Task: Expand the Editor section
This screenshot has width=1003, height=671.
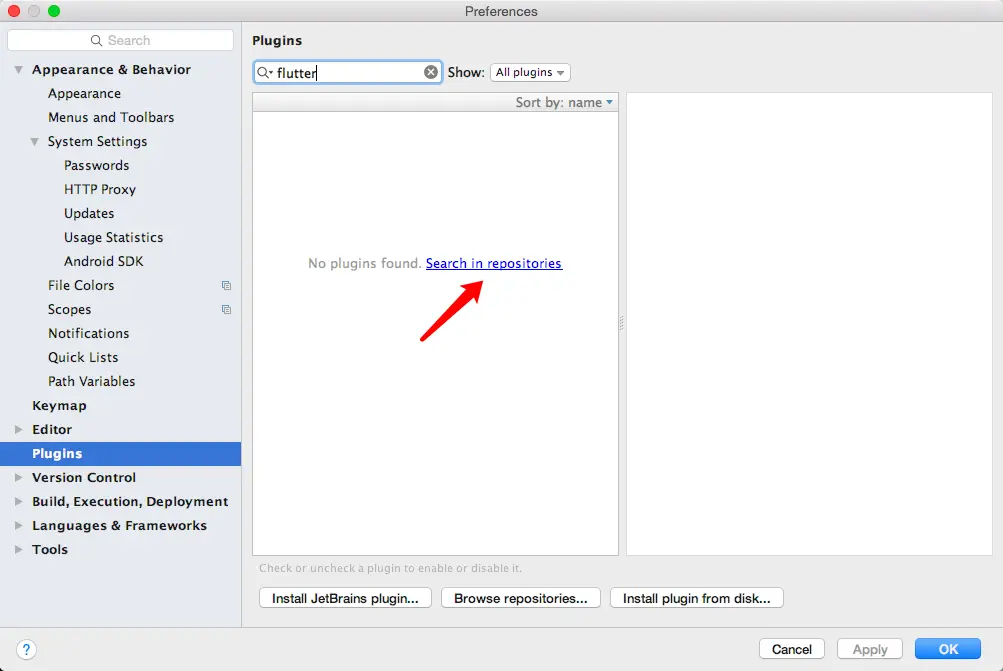Action: 19,429
